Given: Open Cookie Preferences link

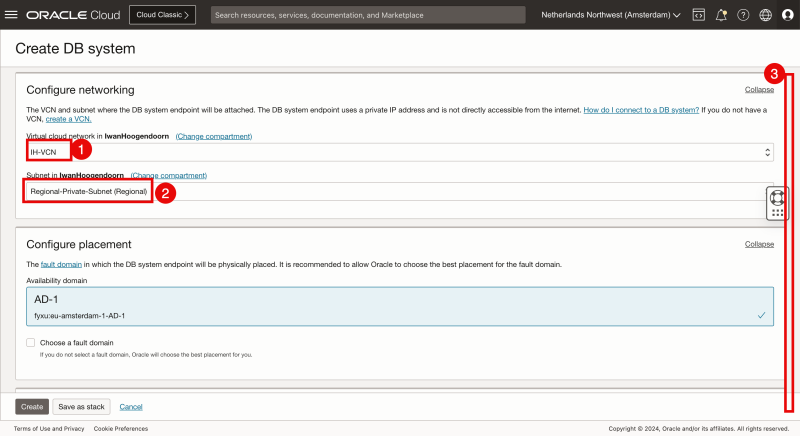Looking at the screenshot, I should point(121,428).
